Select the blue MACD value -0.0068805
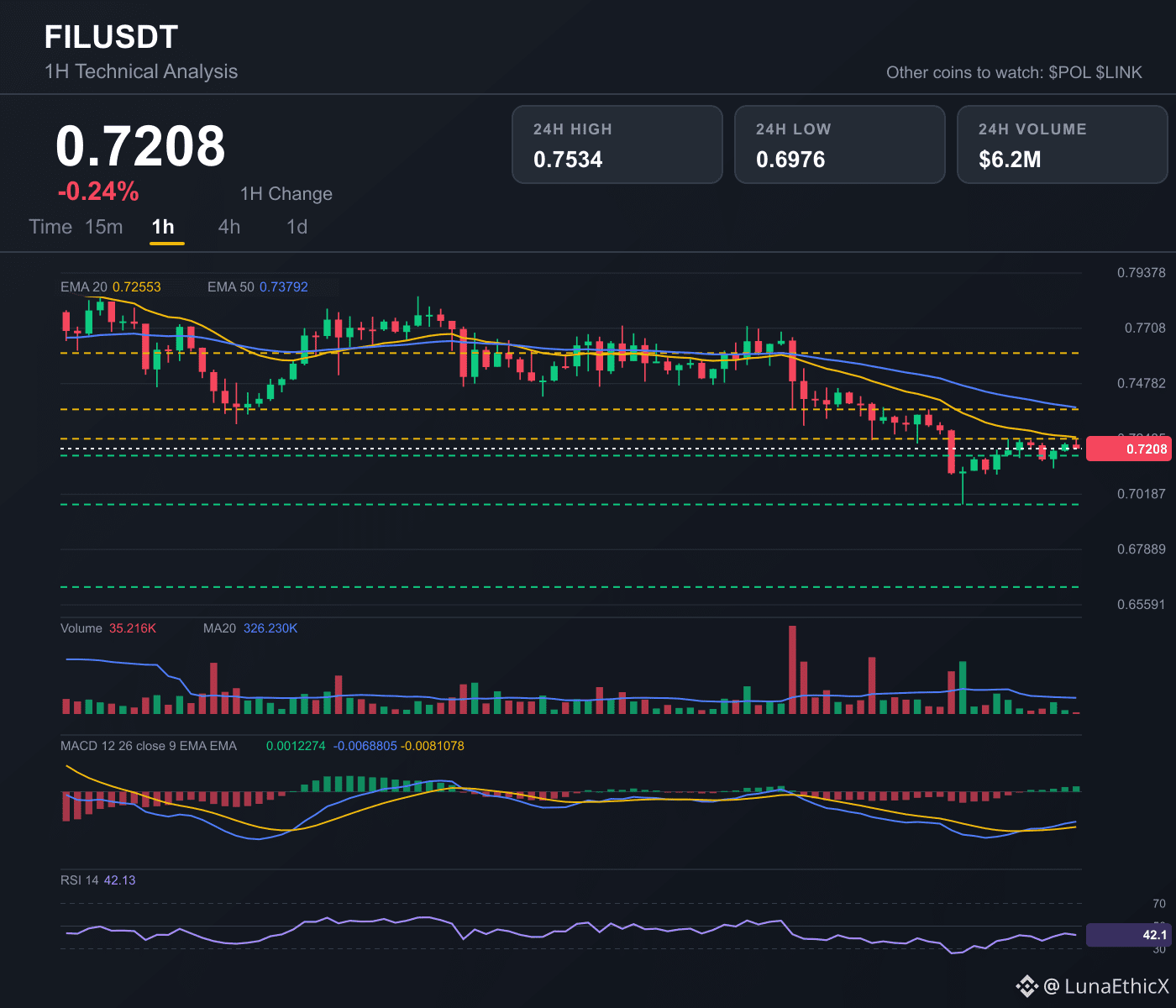The width and height of the screenshot is (1176, 1008). coord(365,746)
